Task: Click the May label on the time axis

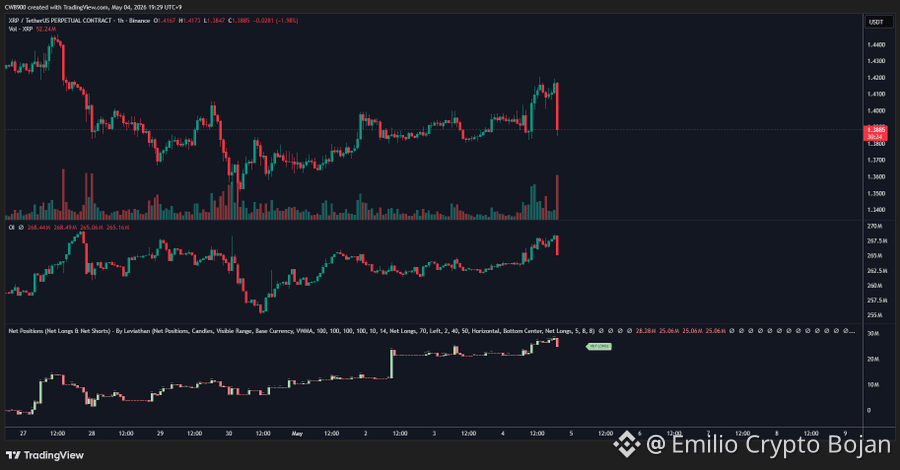Action: coord(297,434)
